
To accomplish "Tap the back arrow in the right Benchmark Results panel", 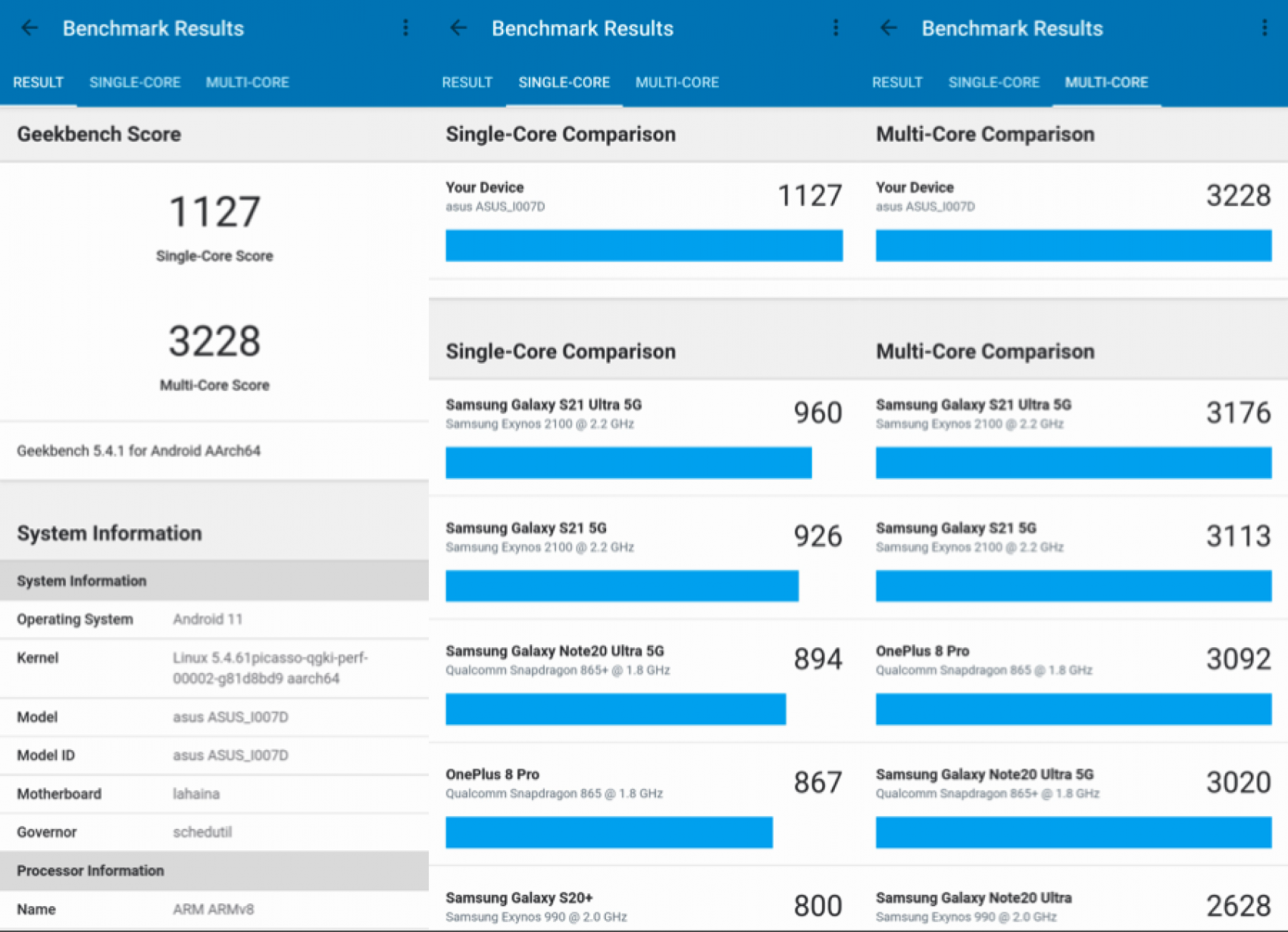I will pos(889,28).
